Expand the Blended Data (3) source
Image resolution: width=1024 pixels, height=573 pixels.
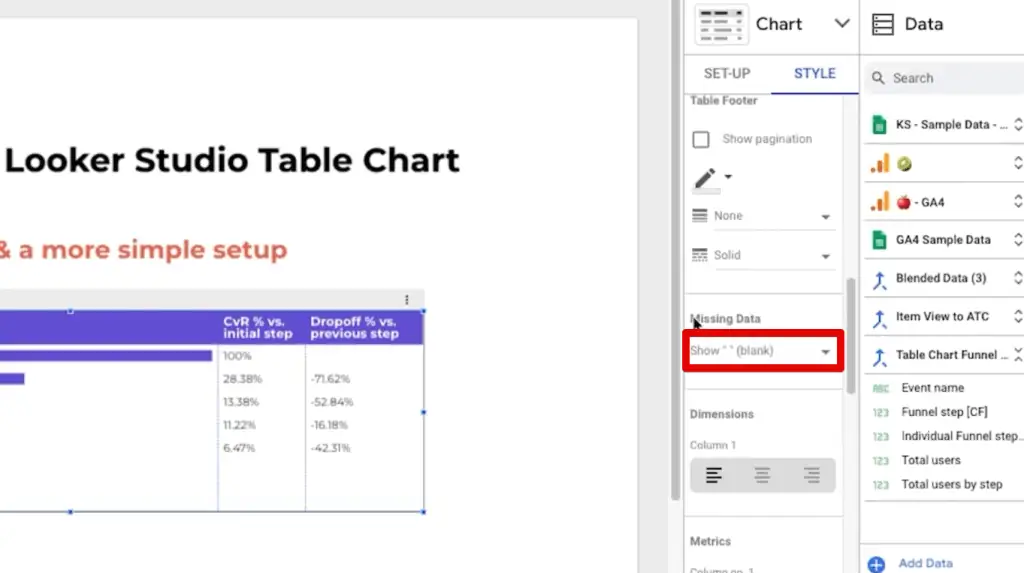click(1017, 278)
